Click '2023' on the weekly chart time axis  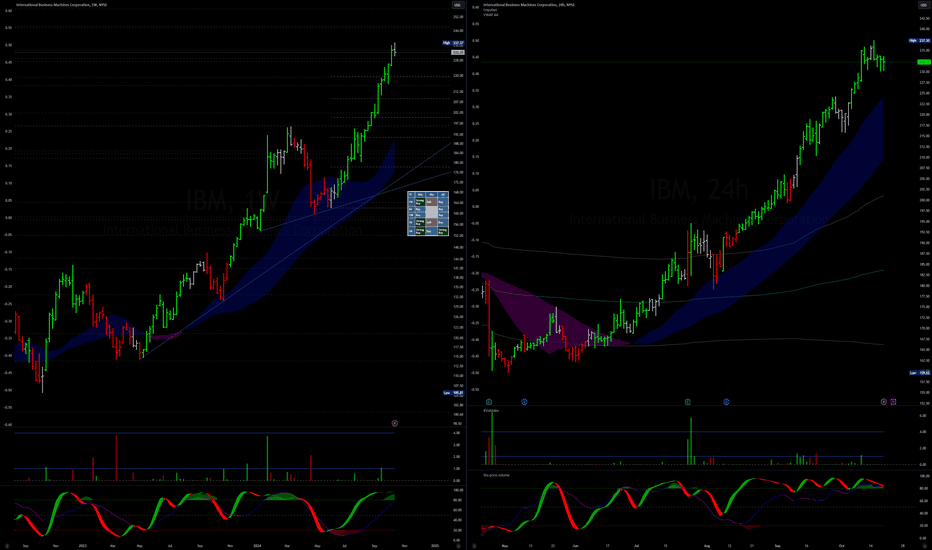point(83,545)
